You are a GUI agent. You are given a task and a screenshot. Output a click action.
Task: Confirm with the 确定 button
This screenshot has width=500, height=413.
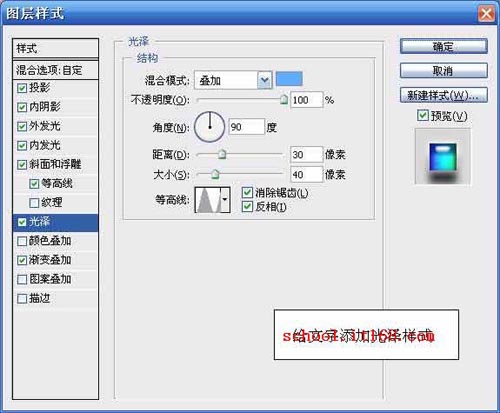tap(444, 46)
